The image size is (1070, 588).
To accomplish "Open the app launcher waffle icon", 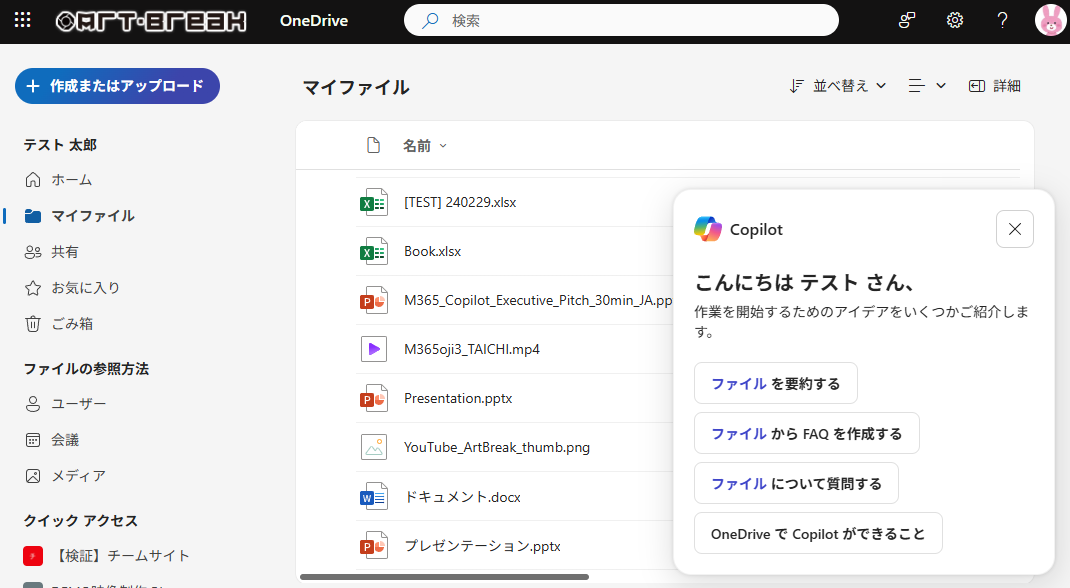I will 22,20.
